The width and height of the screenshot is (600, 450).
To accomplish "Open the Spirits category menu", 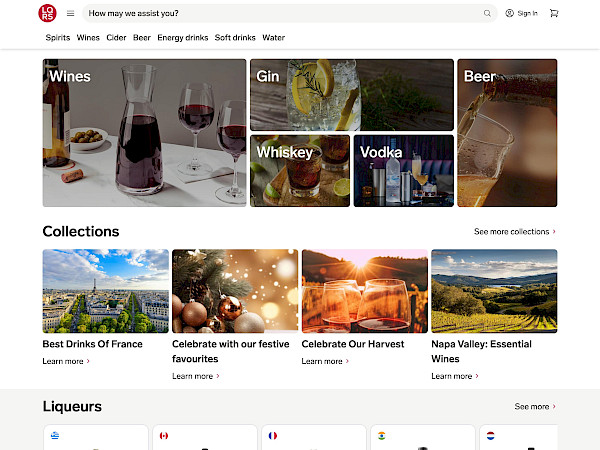I will (58, 38).
